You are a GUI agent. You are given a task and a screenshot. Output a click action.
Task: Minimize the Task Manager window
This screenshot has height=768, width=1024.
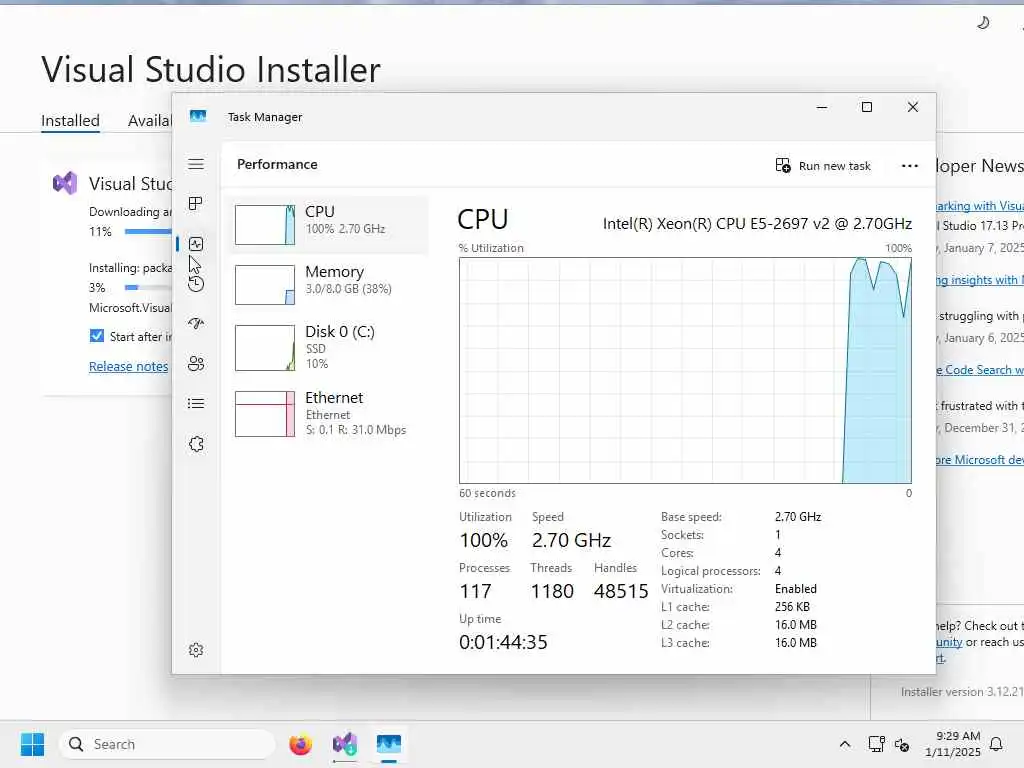(822, 107)
